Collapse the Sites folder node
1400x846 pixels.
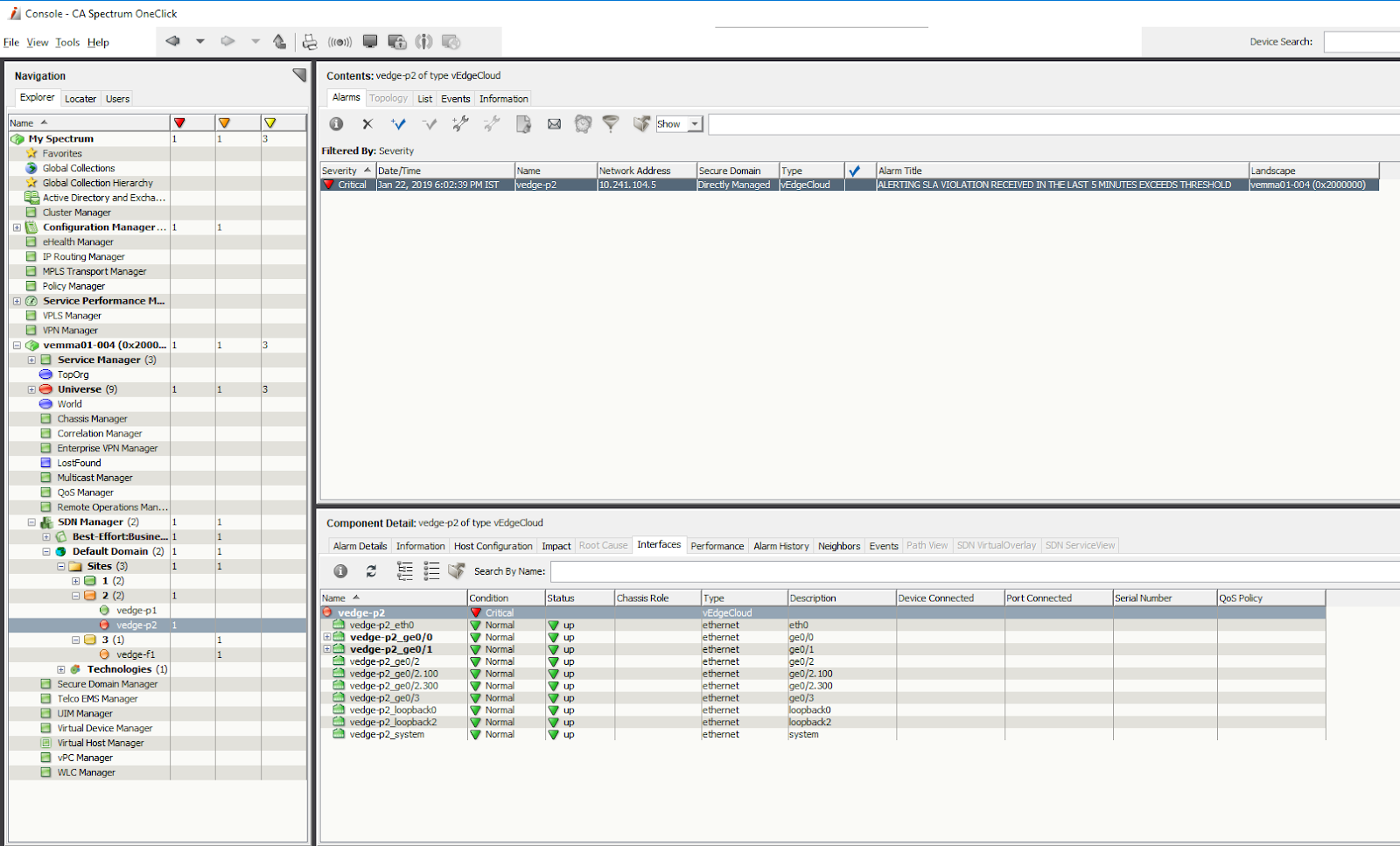(x=61, y=567)
